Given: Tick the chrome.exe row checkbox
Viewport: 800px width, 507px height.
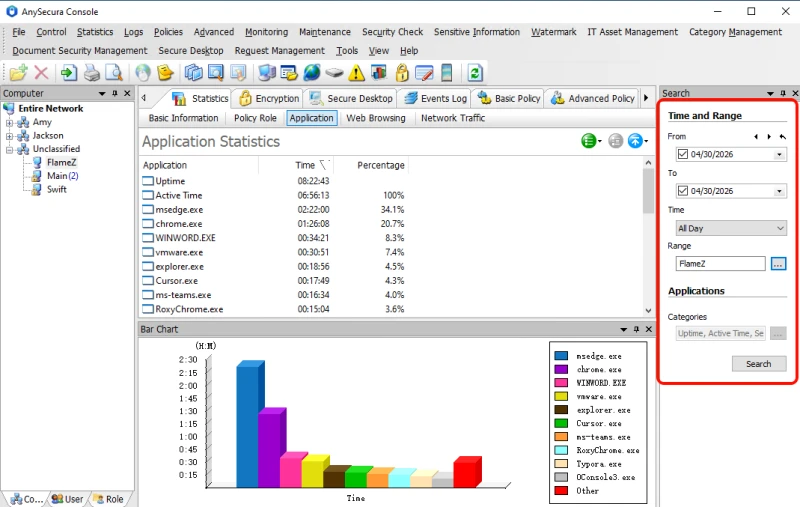Looking at the screenshot, I should (148, 224).
